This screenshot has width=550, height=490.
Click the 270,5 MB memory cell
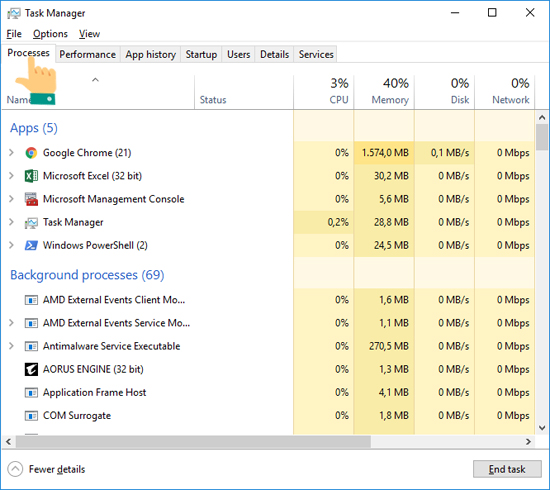coord(384,346)
